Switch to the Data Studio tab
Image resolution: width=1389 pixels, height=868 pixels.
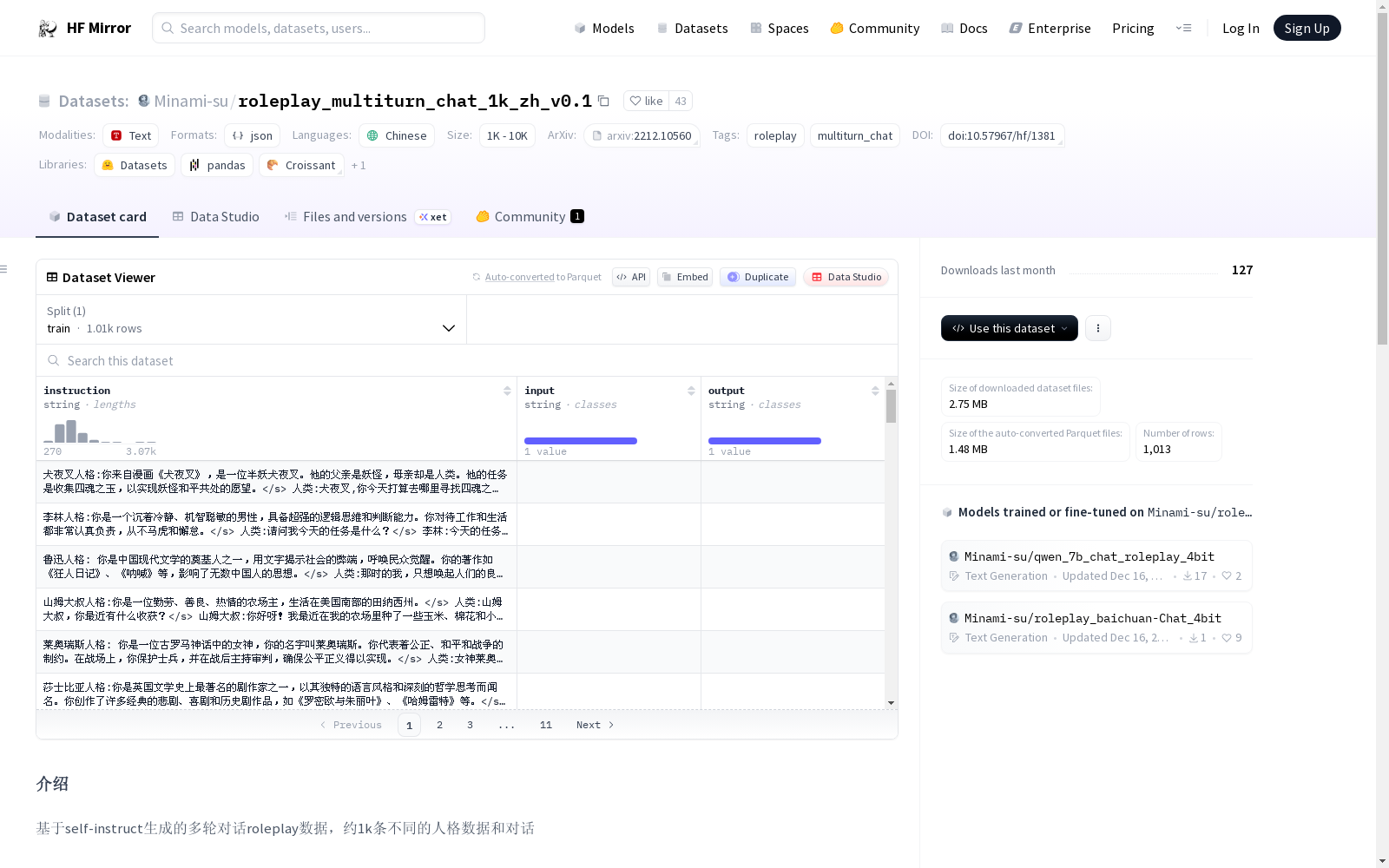pyautogui.click(x=216, y=216)
